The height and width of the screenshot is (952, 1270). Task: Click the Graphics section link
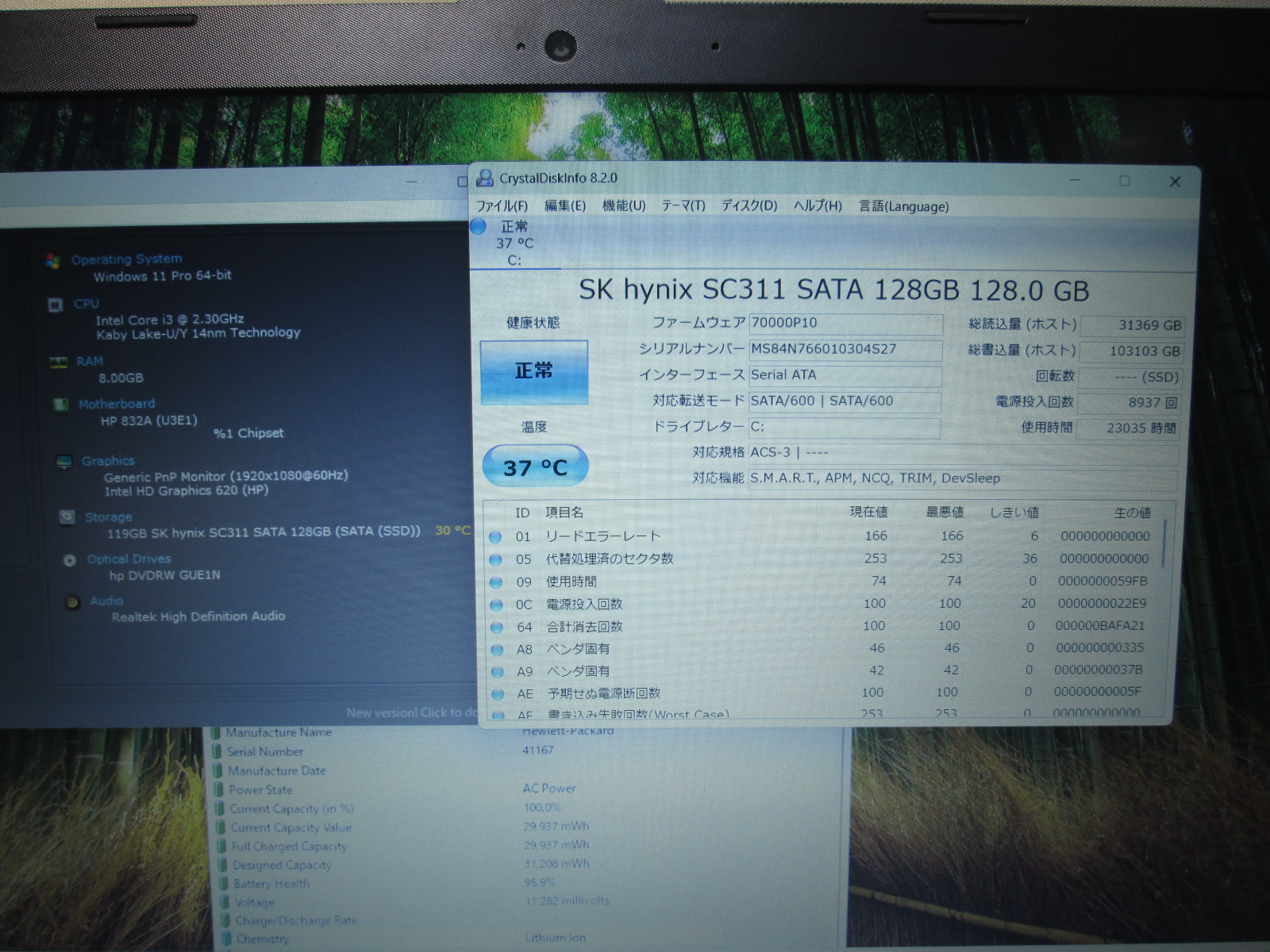(108, 461)
